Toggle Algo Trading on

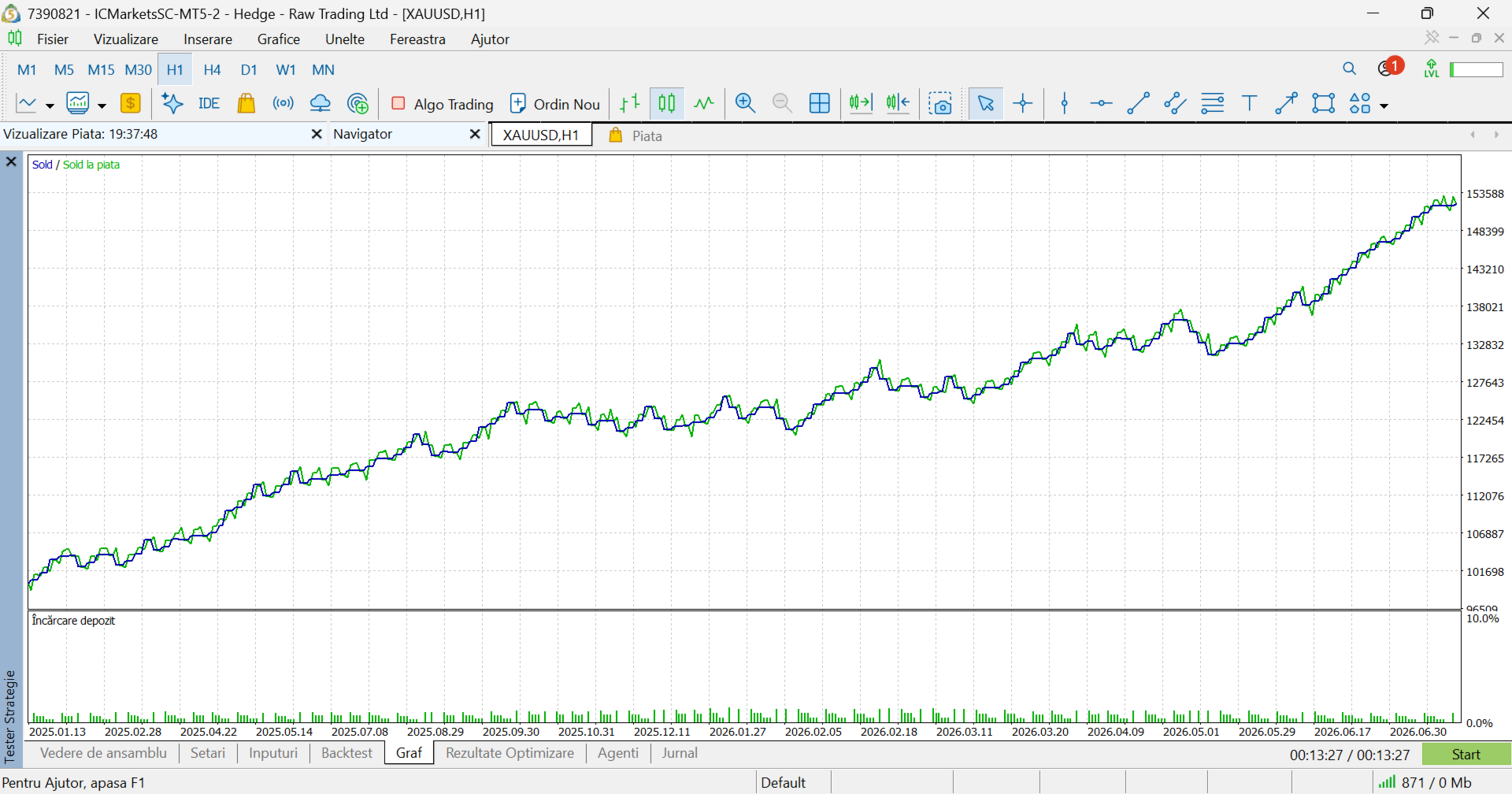442,104
